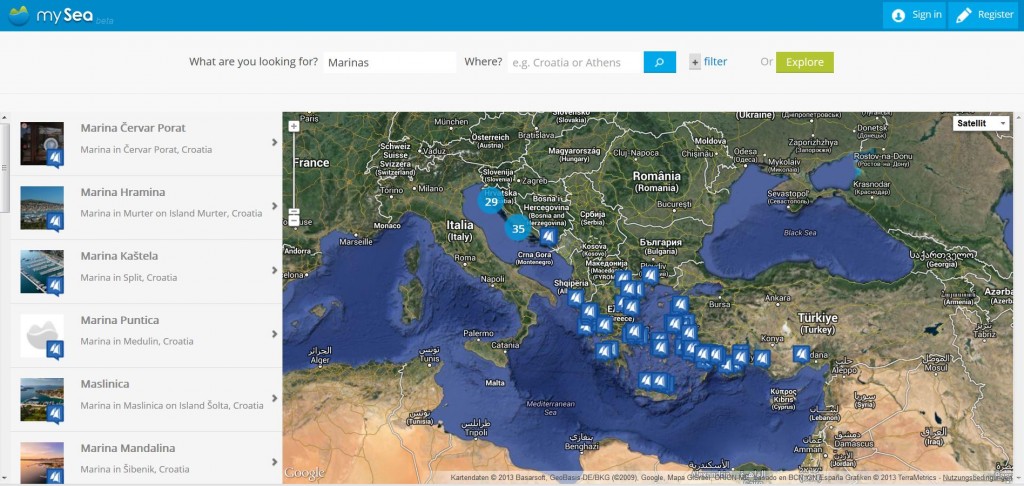The height and width of the screenshot is (486, 1024).
Task: Click text 'Marina in Maslinica on Island Šolta, Croatia'
Action: (x=172, y=406)
